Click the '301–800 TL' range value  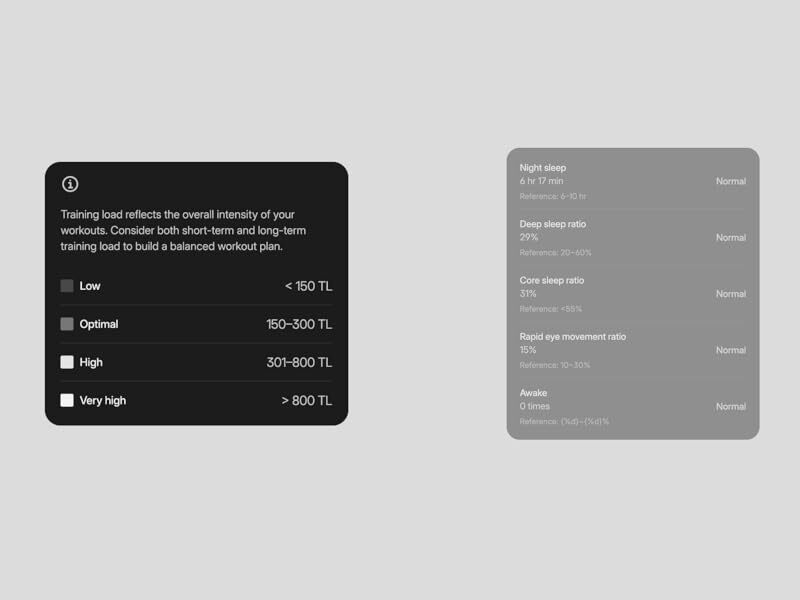click(x=299, y=362)
